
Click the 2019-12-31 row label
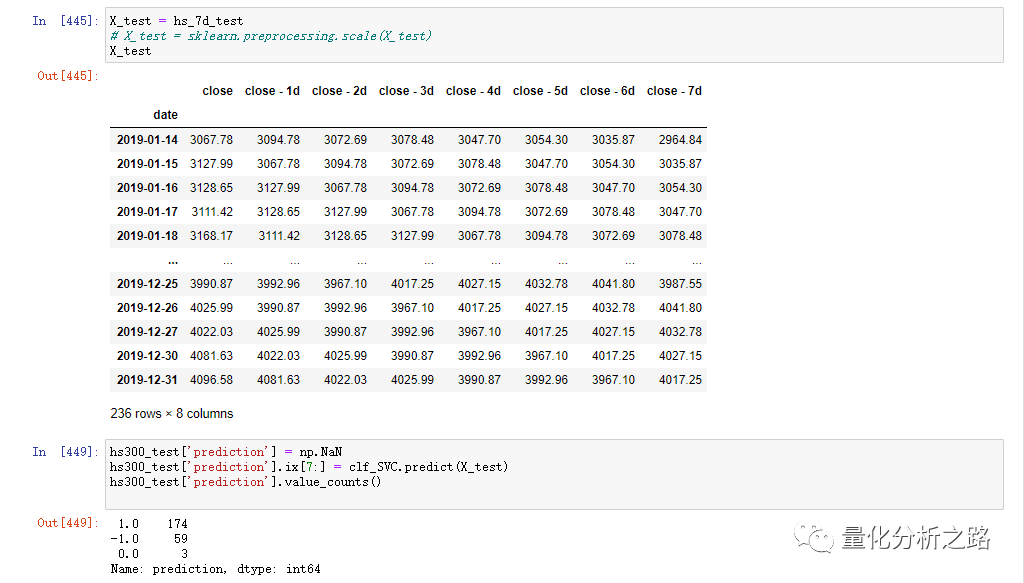tap(147, 380)
